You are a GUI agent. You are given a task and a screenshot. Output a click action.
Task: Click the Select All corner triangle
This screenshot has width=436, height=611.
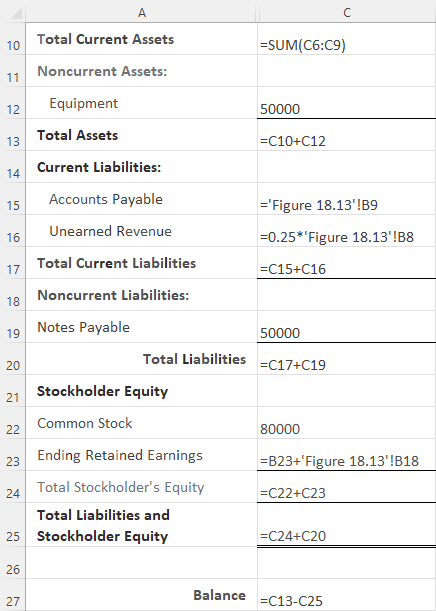coord(16,14)
